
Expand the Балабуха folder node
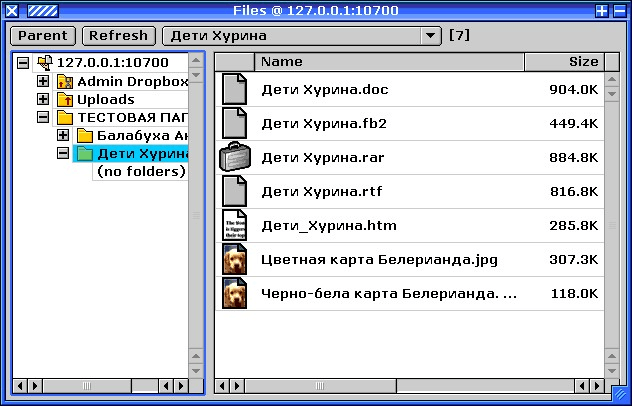pos(63,135)
